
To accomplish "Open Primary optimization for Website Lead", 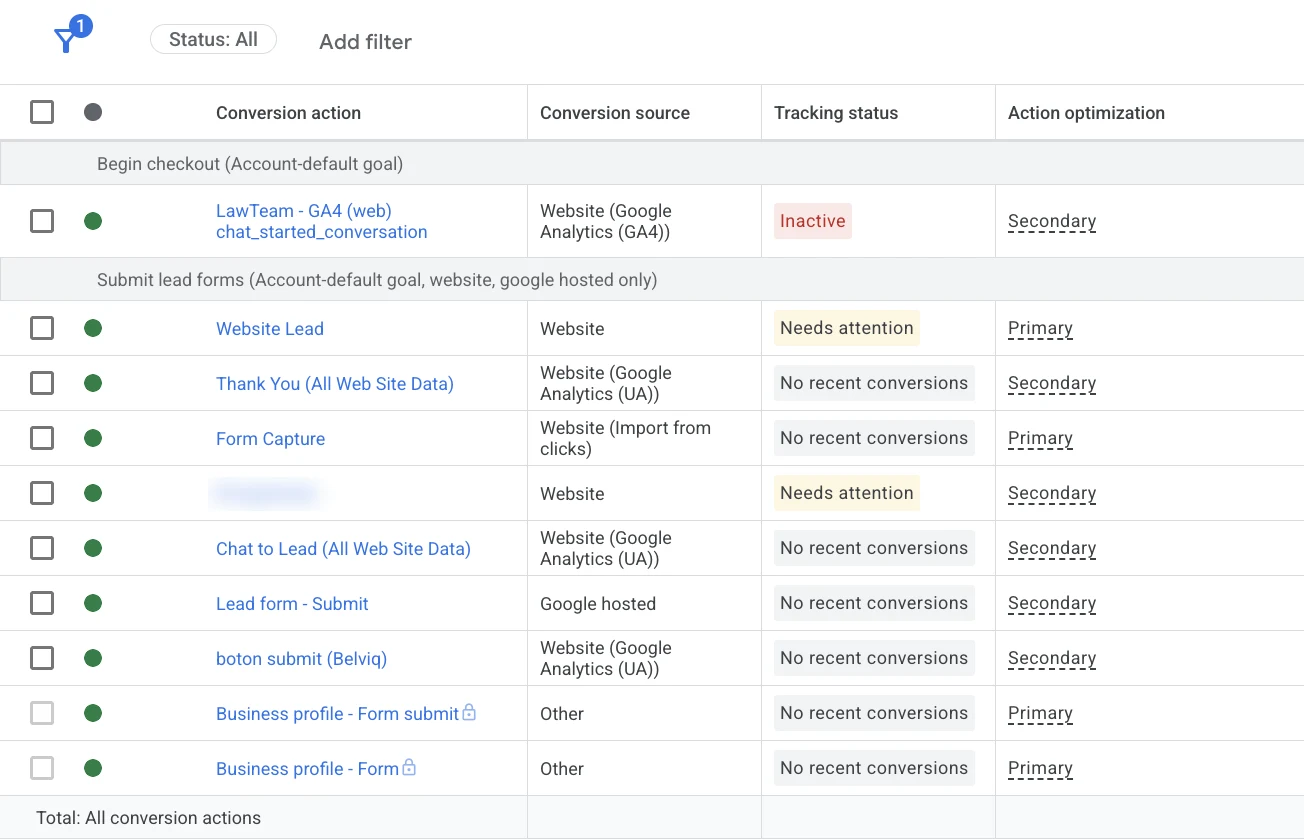I will (x=1040, y=329).
